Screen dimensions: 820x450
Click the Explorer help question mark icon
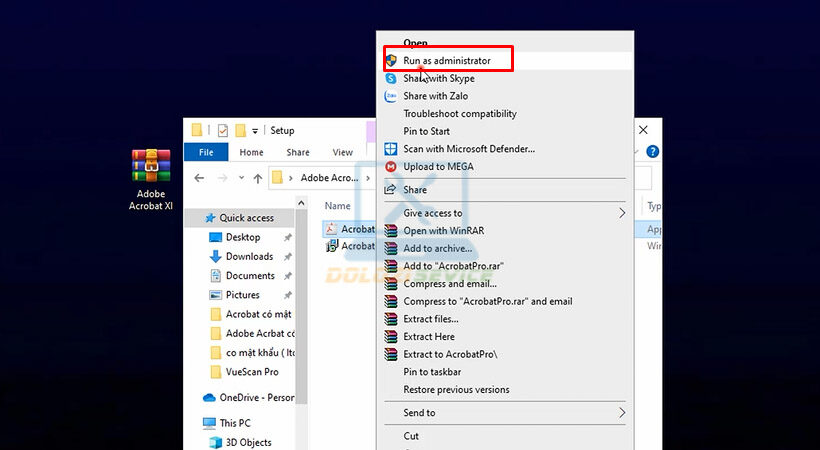tap(652, 152)
